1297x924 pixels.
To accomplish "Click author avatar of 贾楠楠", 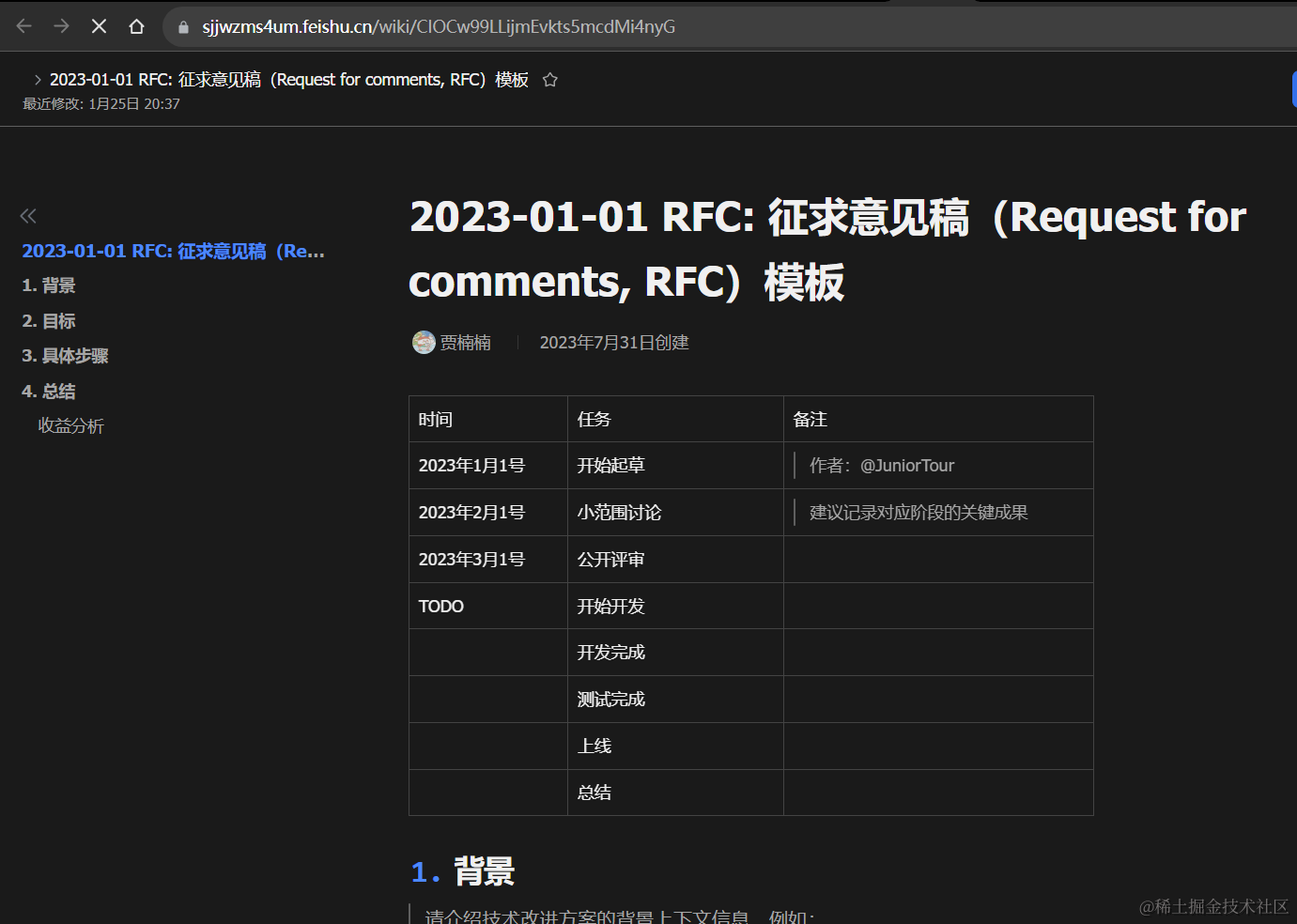I will click(424, 343).
